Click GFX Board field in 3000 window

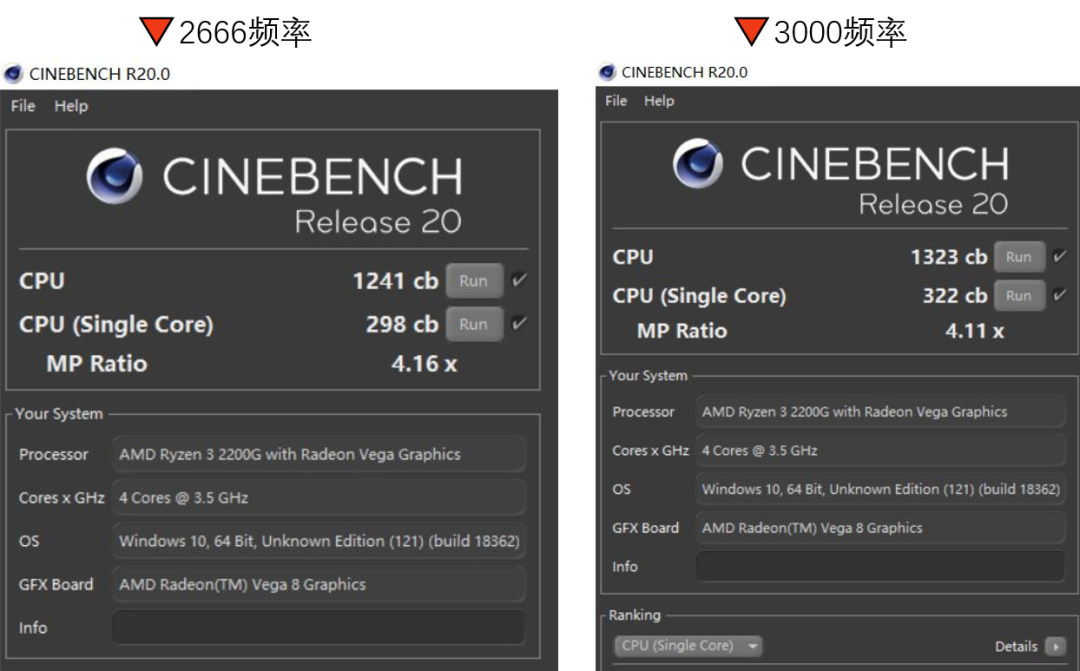point(880,528)
